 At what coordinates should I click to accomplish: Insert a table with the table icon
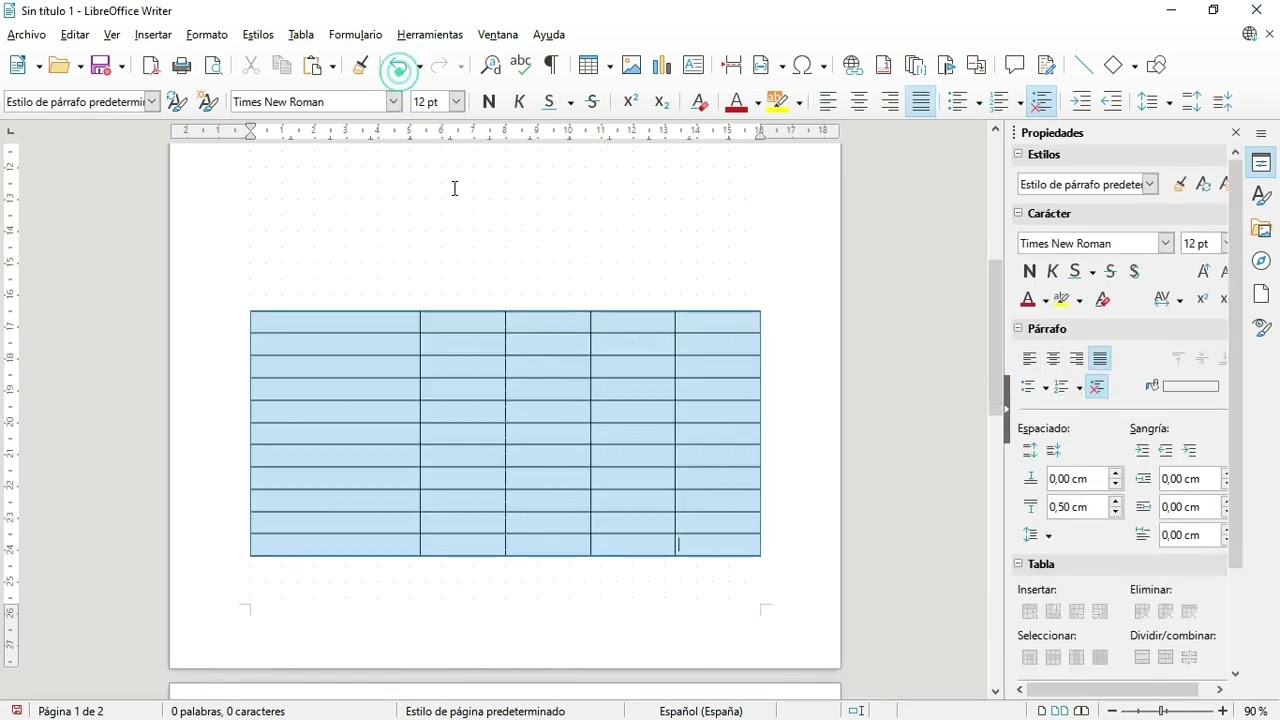(589, 66)
